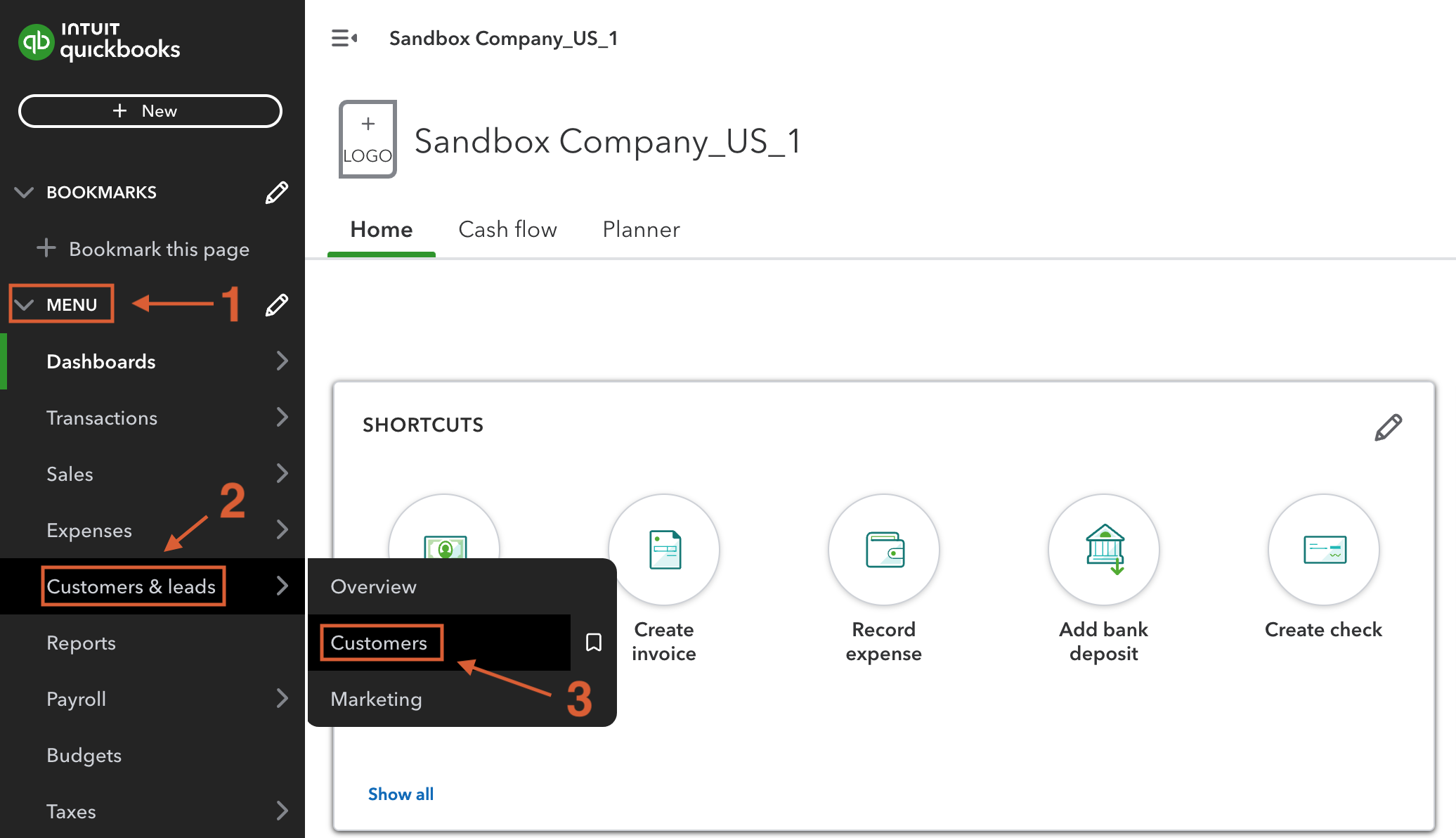Switch to the Cash flow tab
Image resolution: width=1456 pixels, height=838 pixels.
tap(507, 229)
